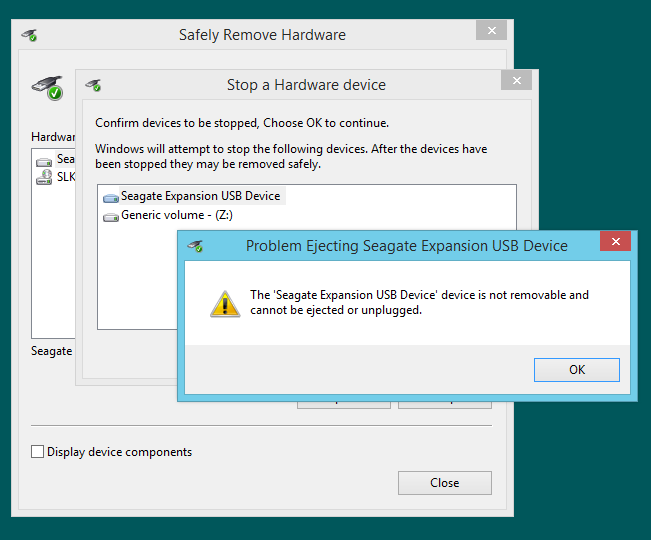The height and width of the screenshot is (540, 651).
Task: Click the Seagate label below Hardware devices list
Action: point(51,351)
